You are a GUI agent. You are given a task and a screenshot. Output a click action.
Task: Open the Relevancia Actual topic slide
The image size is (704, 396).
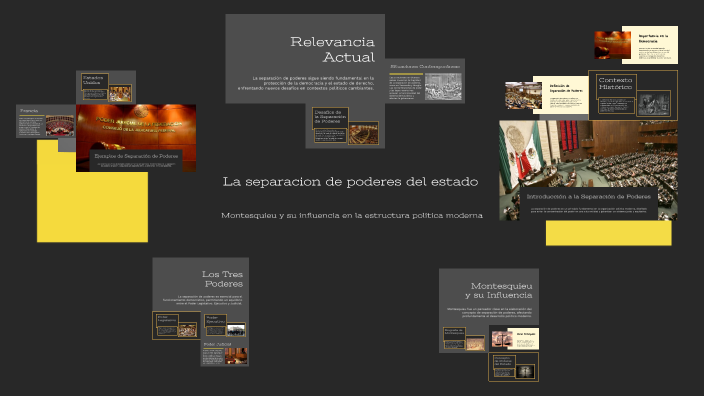coord(305,58)
